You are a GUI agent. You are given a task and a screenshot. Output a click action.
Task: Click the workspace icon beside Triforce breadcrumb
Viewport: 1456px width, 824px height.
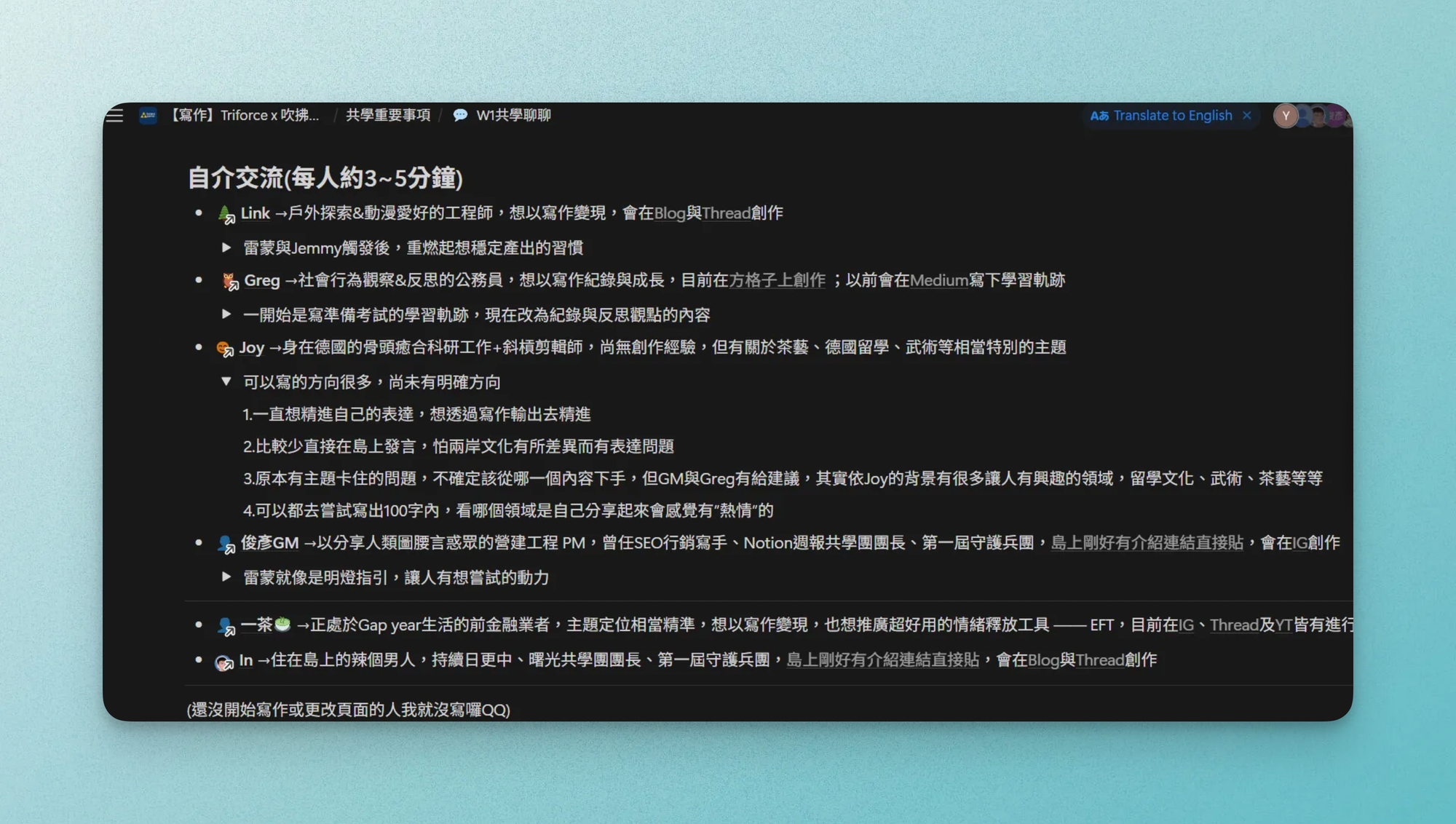coord(148,116)
